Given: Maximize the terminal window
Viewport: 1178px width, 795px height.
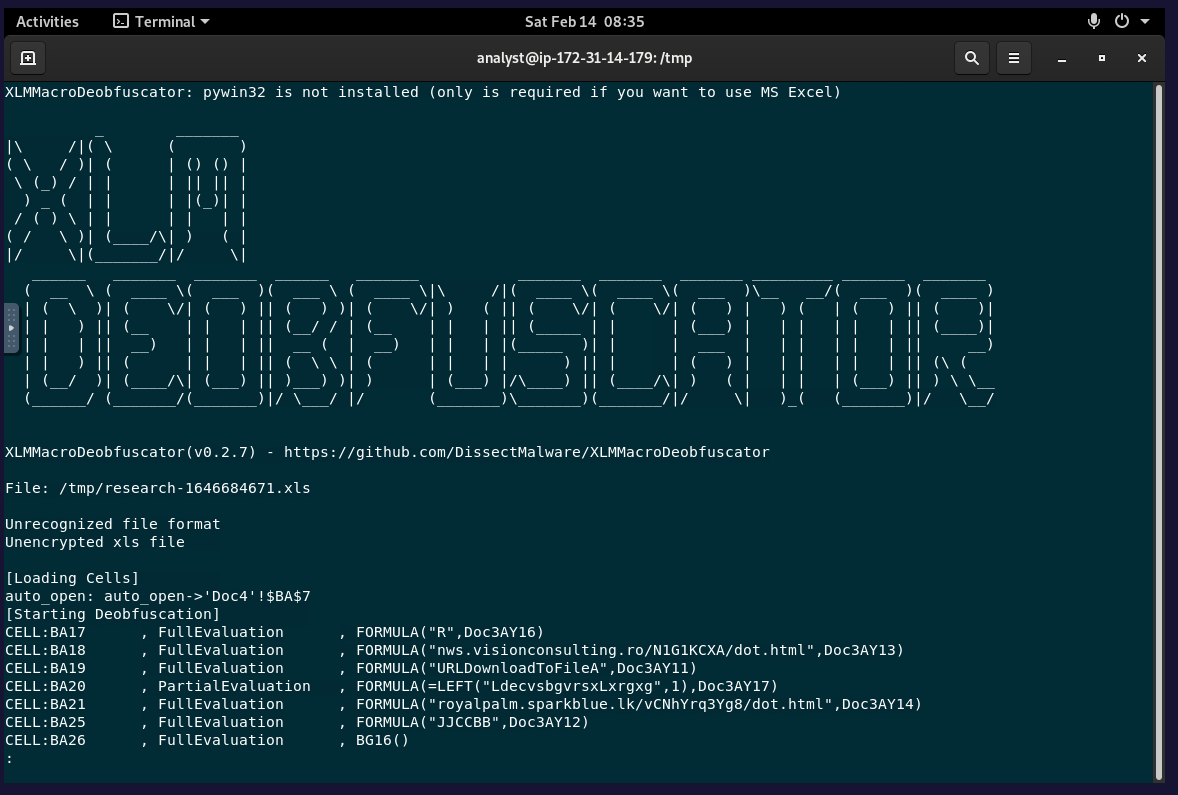Looking at the screenshot, I should tap(1102, 58).
